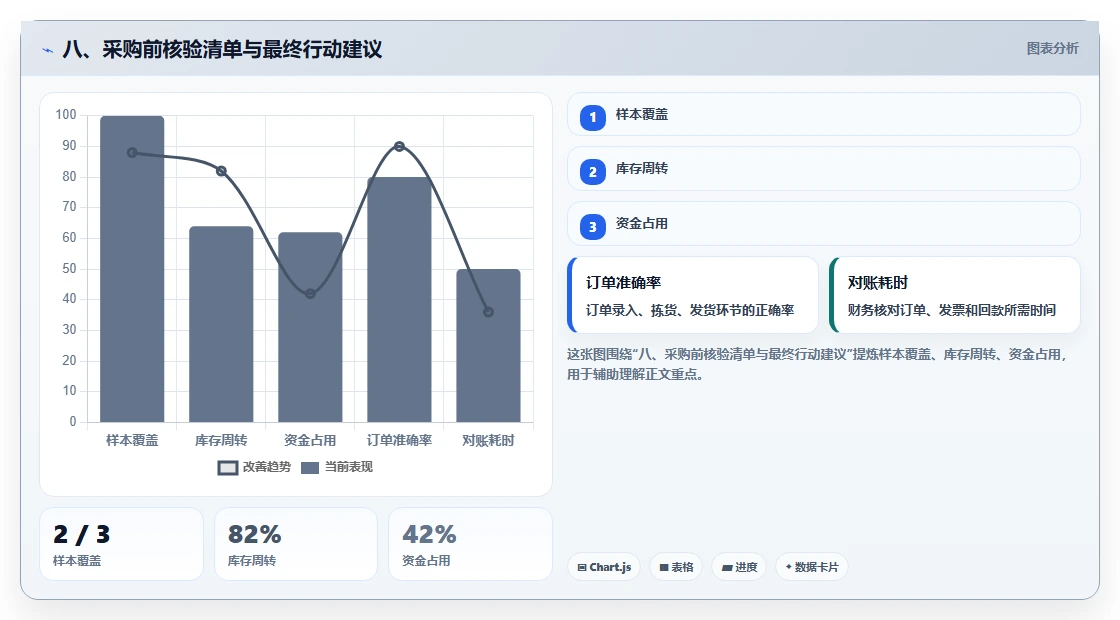Click the 资金占用 x-axis label
1120x620 pixels.
coord(310,441)
